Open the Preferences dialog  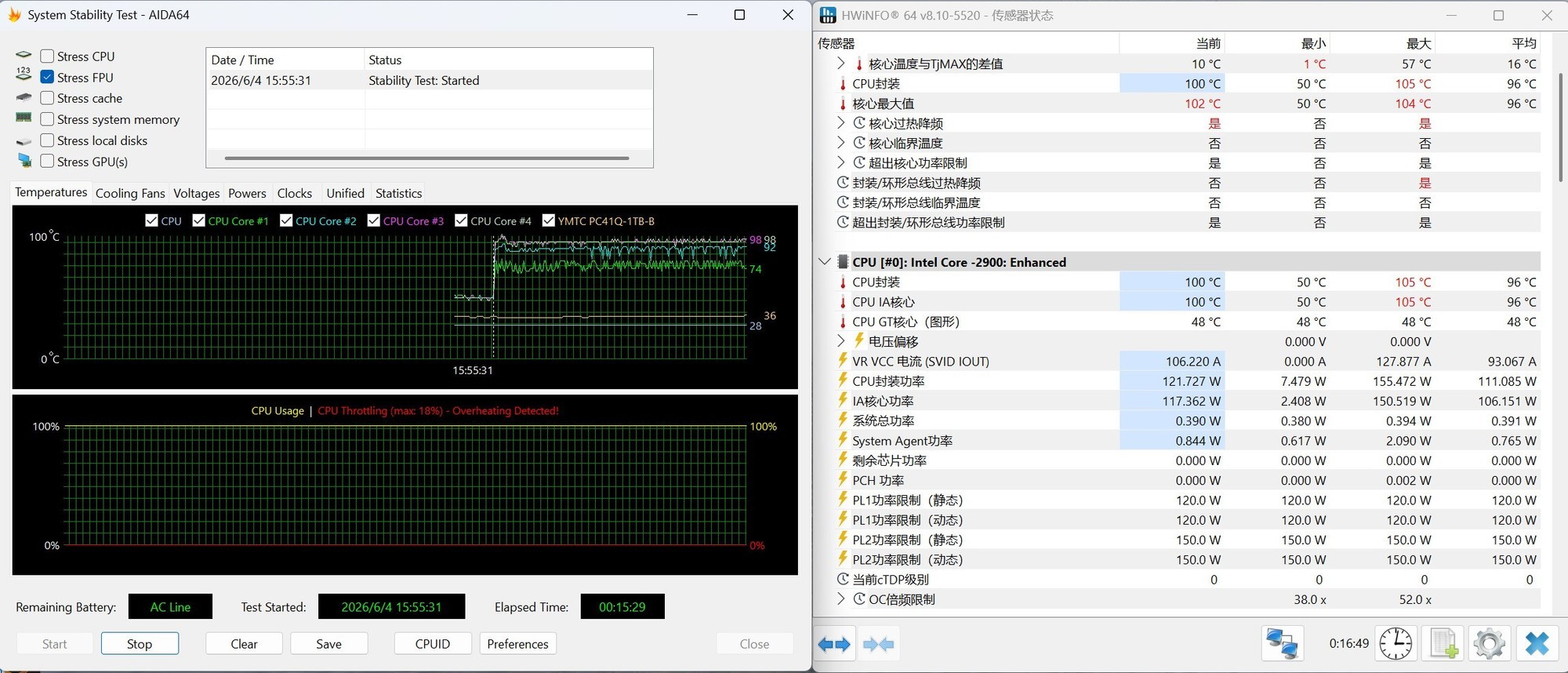point(517,644)
